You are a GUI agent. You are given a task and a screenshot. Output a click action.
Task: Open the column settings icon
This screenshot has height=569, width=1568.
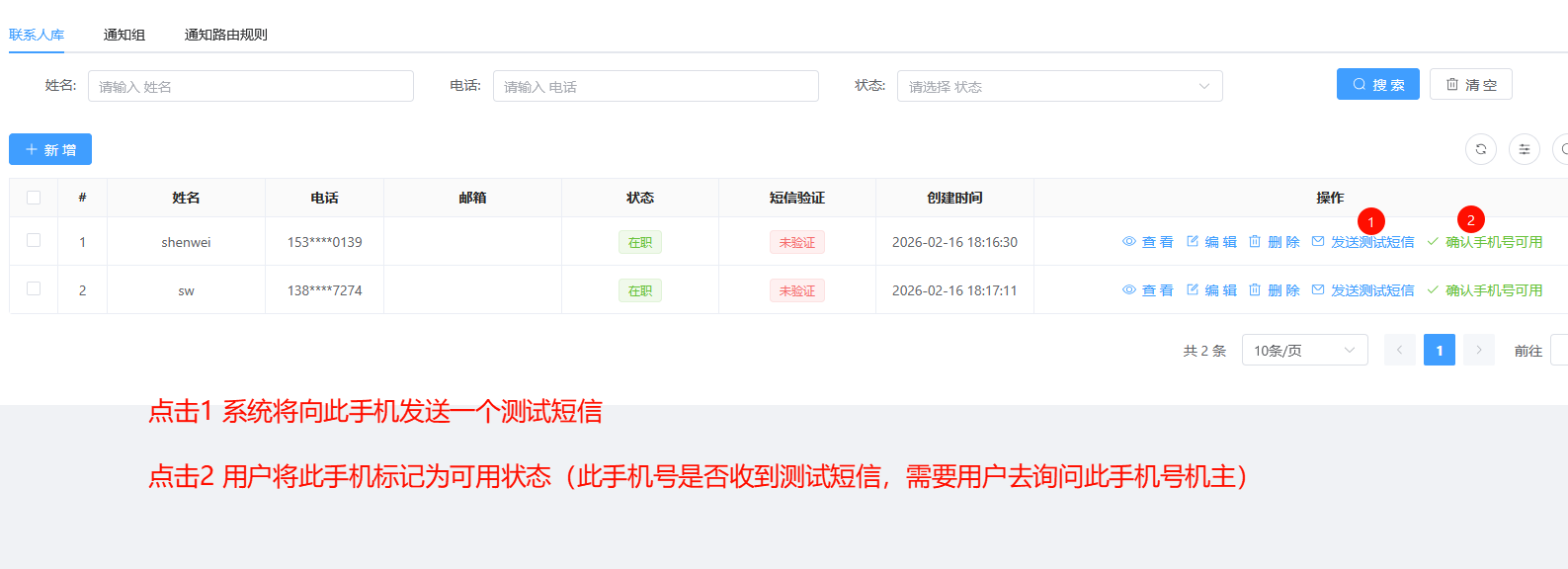[x=1524, y=149]
